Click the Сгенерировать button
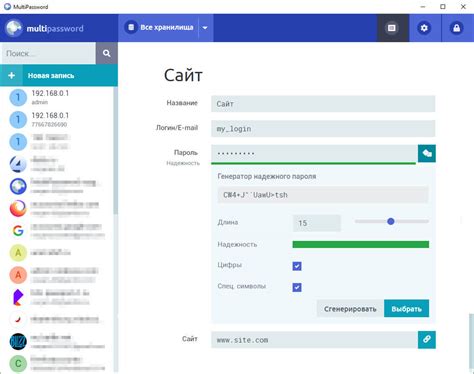The height and width of the screenshot is (374, 474). [x=350, y=309]
